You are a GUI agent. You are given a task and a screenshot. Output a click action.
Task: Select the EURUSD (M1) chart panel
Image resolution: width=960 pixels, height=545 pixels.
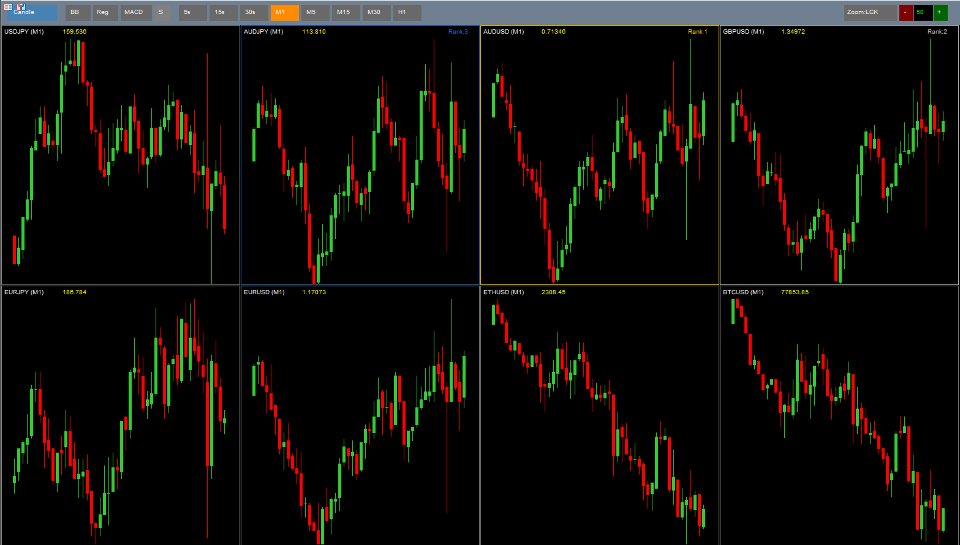pos(360,415)
